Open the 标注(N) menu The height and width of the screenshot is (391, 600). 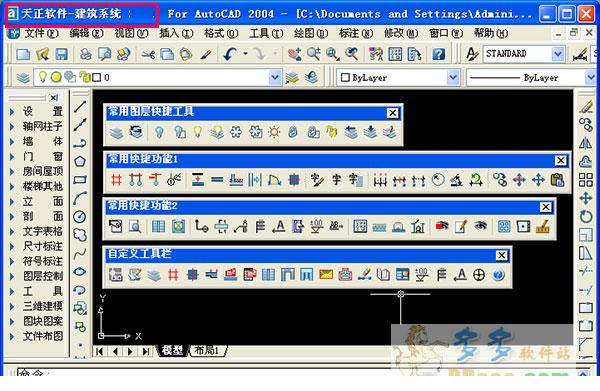(x=355, y=34)
